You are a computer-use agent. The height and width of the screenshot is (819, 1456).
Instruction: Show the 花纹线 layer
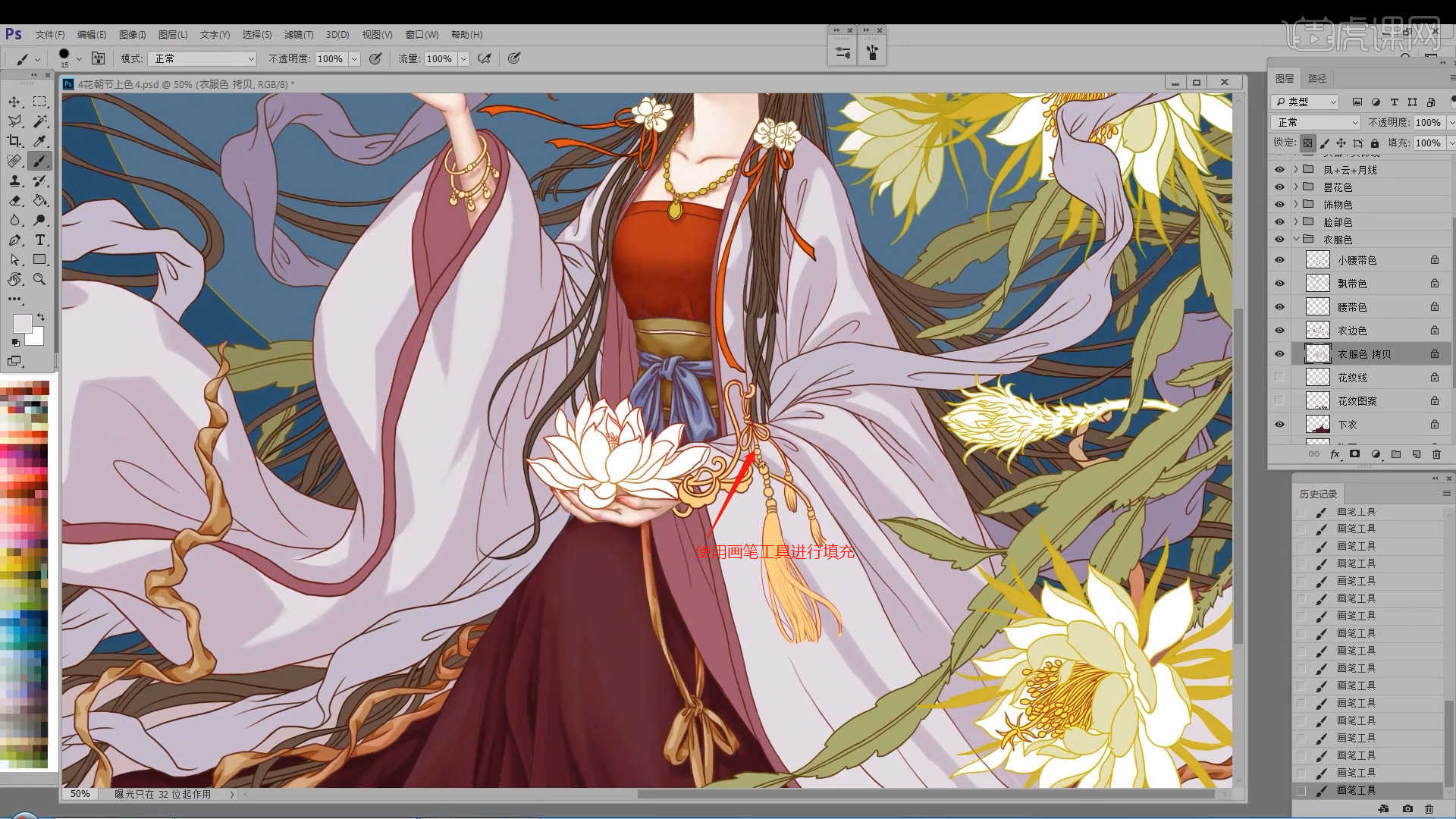coord(1280,378)
